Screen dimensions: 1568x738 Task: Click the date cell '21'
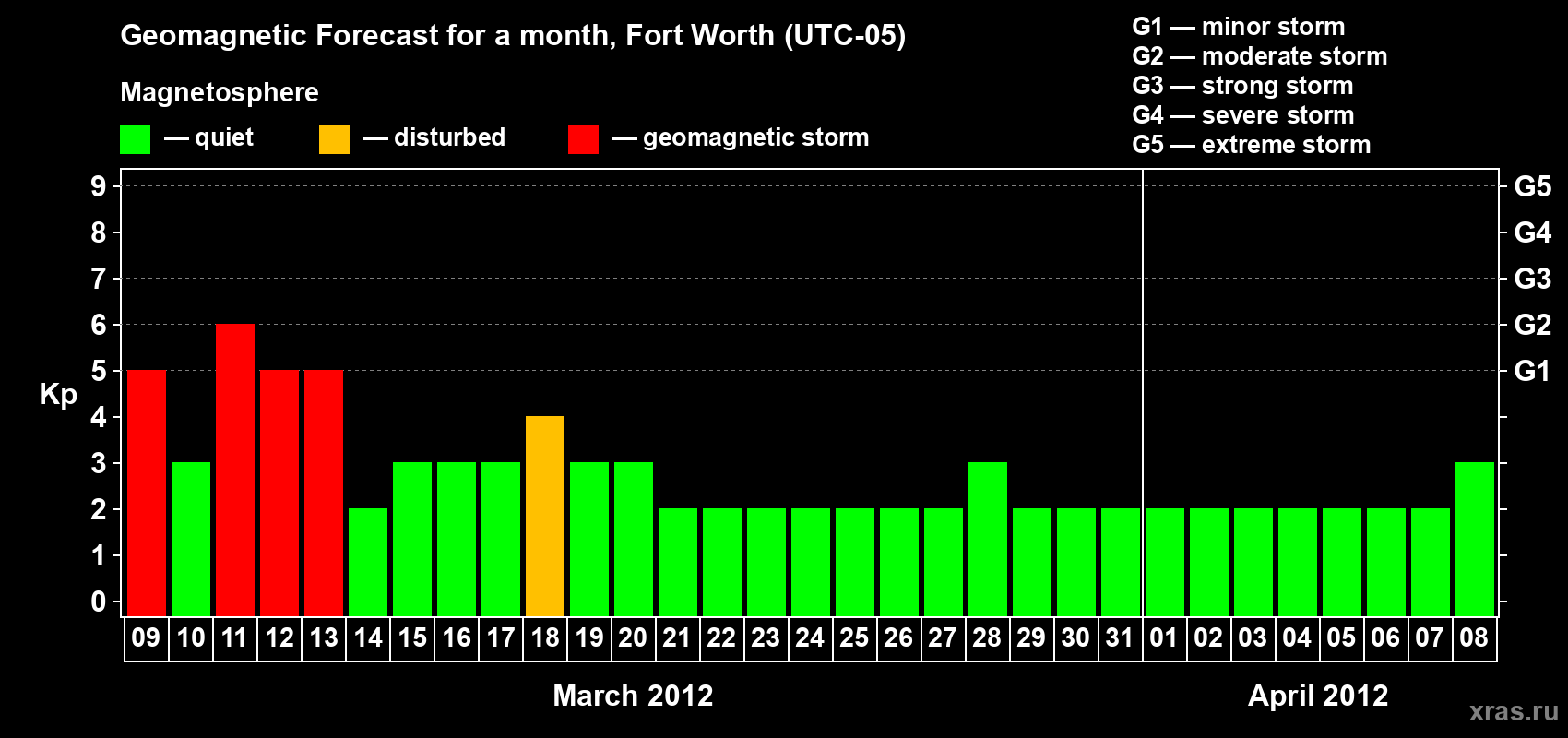pos(678,638)
